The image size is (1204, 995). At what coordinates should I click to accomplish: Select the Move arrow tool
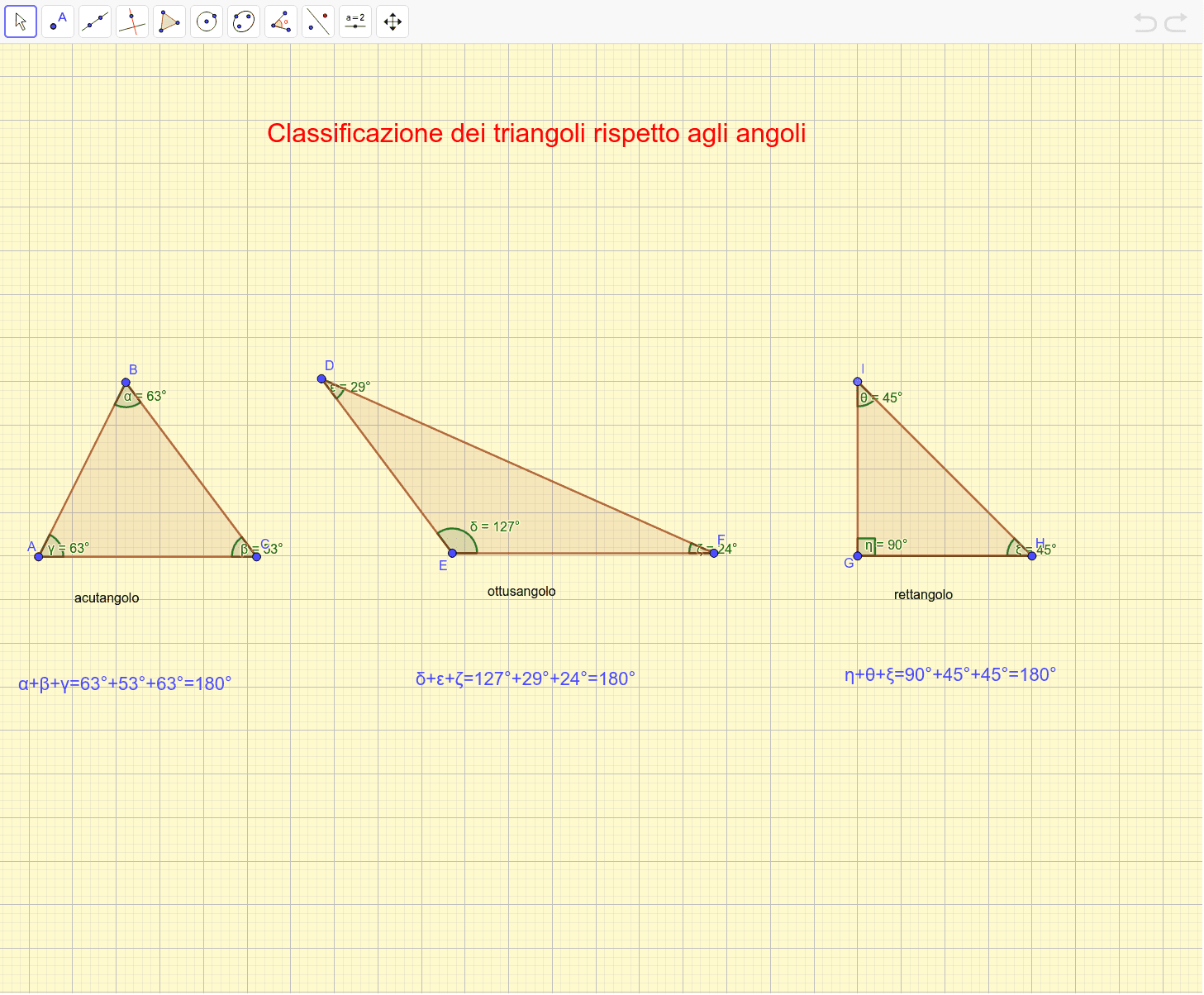tap(21, 21)
